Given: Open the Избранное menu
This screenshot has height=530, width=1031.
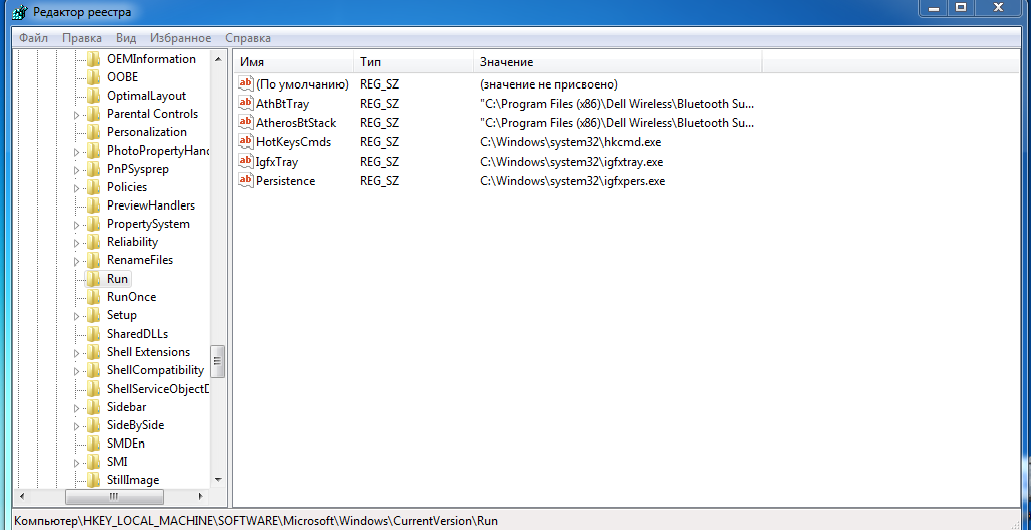Looking at the screenshot, I should [x=180, y=38].
